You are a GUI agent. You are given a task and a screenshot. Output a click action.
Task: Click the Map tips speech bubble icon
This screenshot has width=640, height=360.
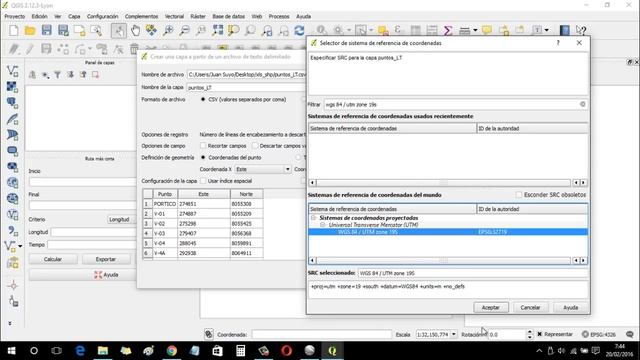487,30
